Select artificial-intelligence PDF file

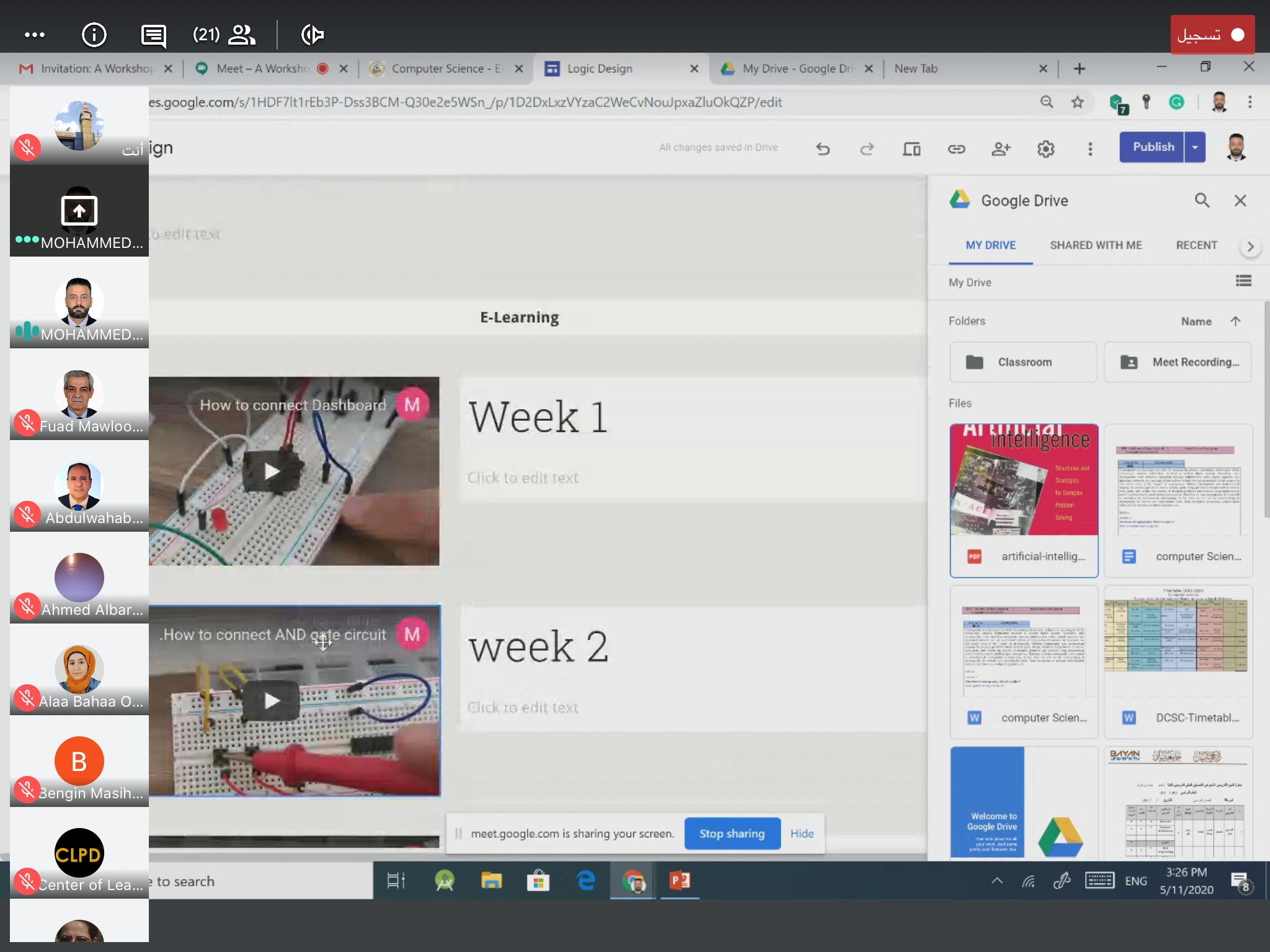[1024, 501]
